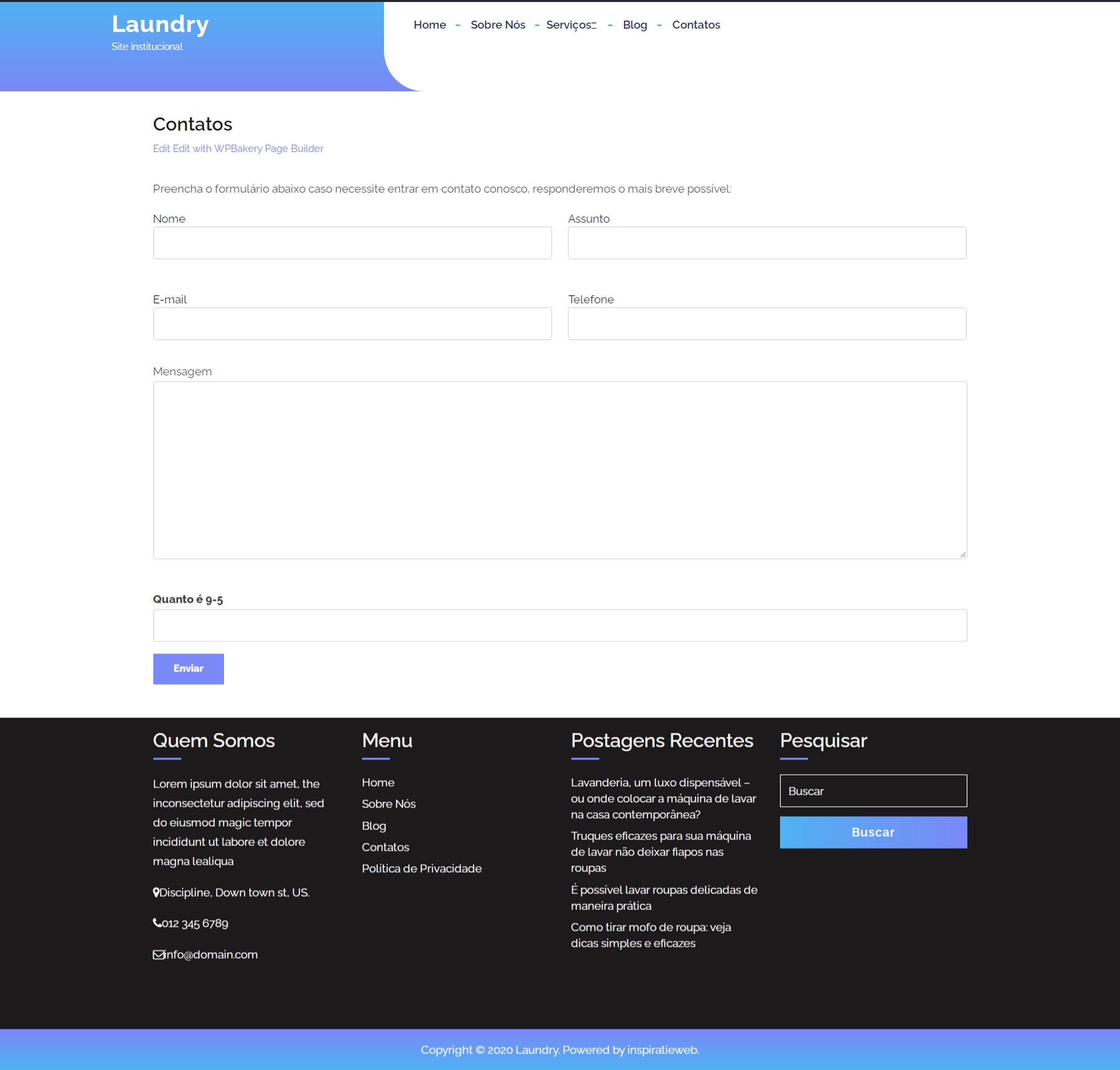Open footer menu Contatos link
The image size is (1120, 1070).
385,847
